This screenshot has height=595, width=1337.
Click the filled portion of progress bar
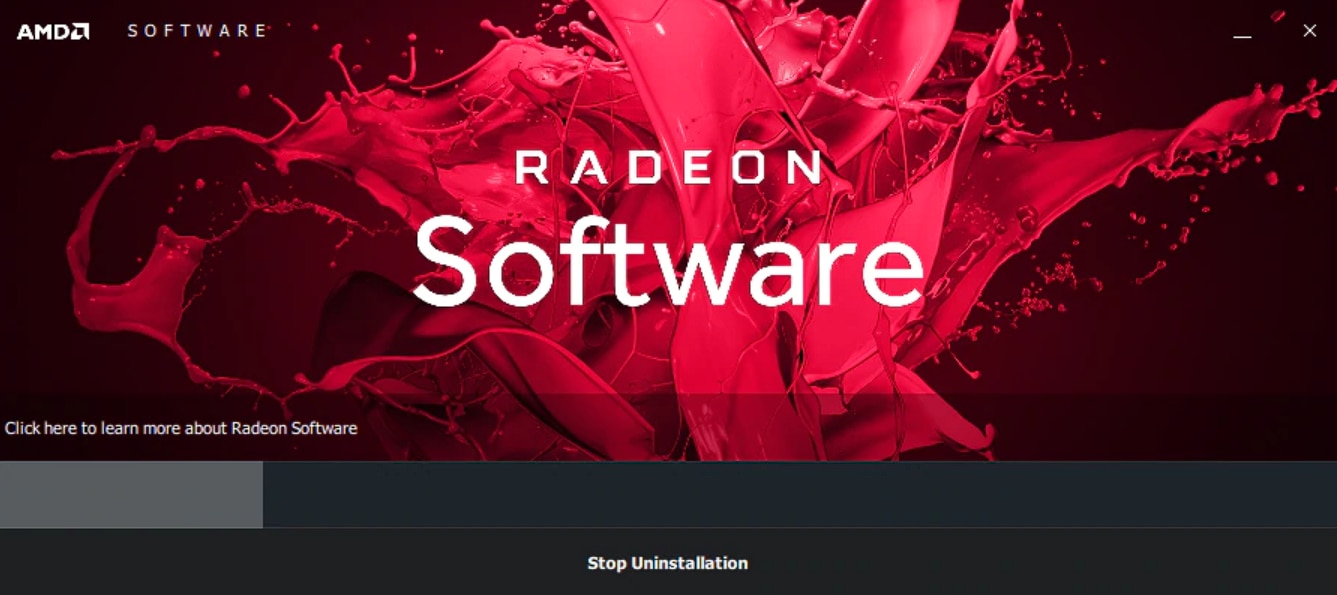click(131, 494)
